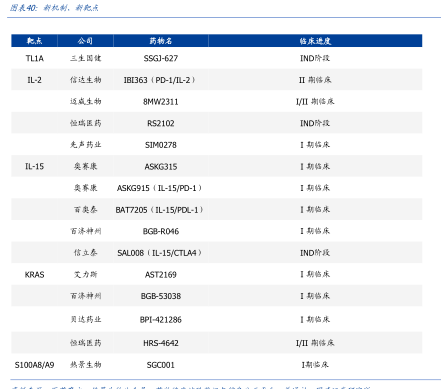Select the SSGJ-627 drug name cell
The image size is (441, 389).
(161, 58)
